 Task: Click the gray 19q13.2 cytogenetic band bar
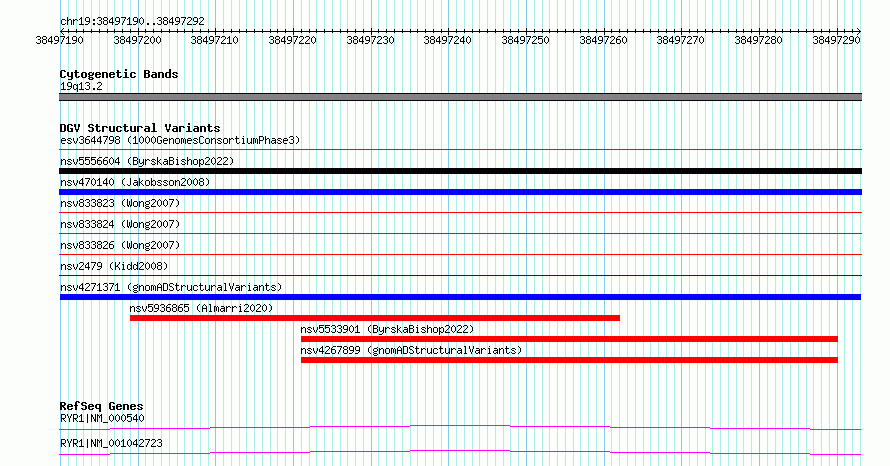click(x=460, y=97)
